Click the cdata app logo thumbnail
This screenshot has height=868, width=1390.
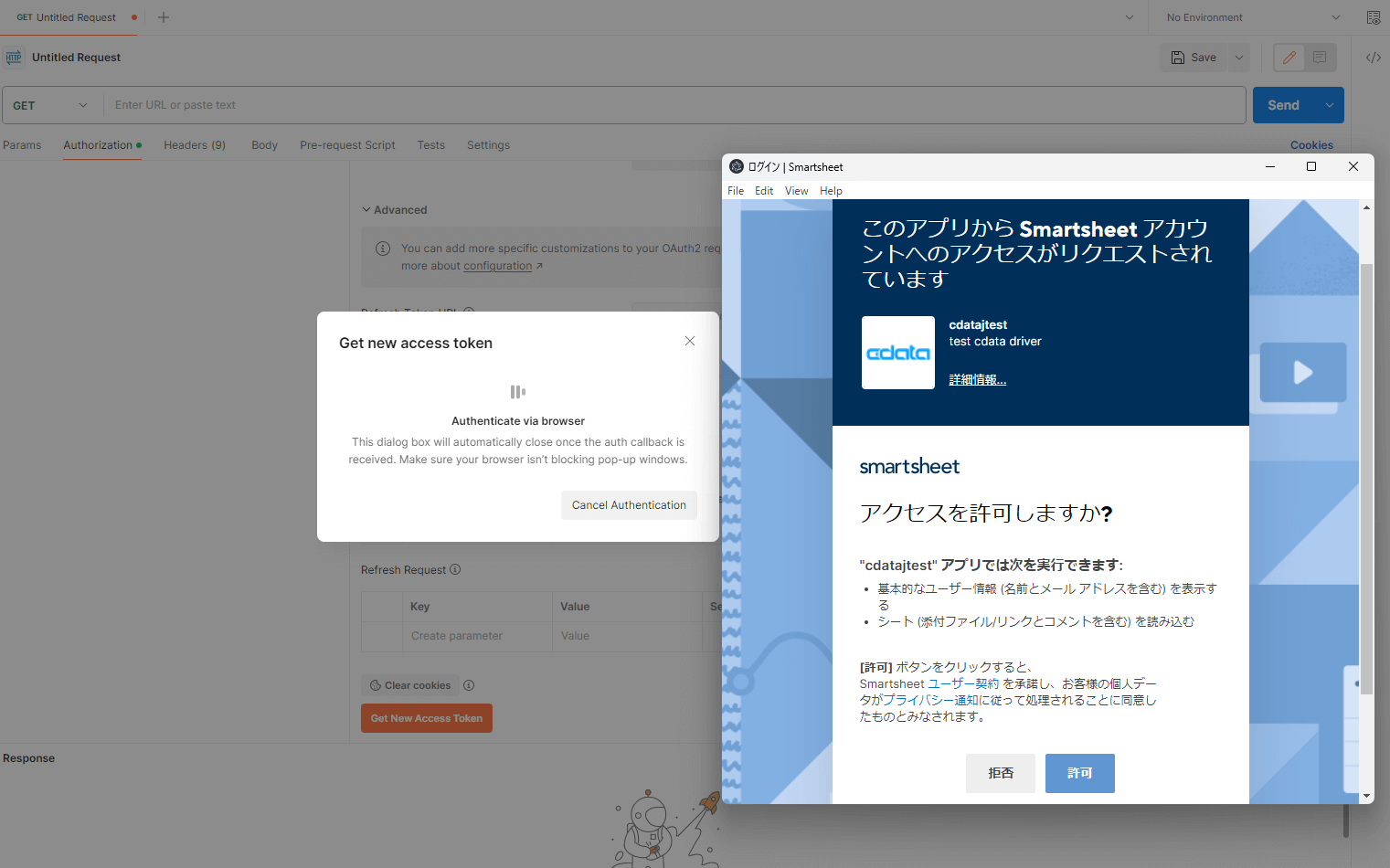[x=898, y=353]
